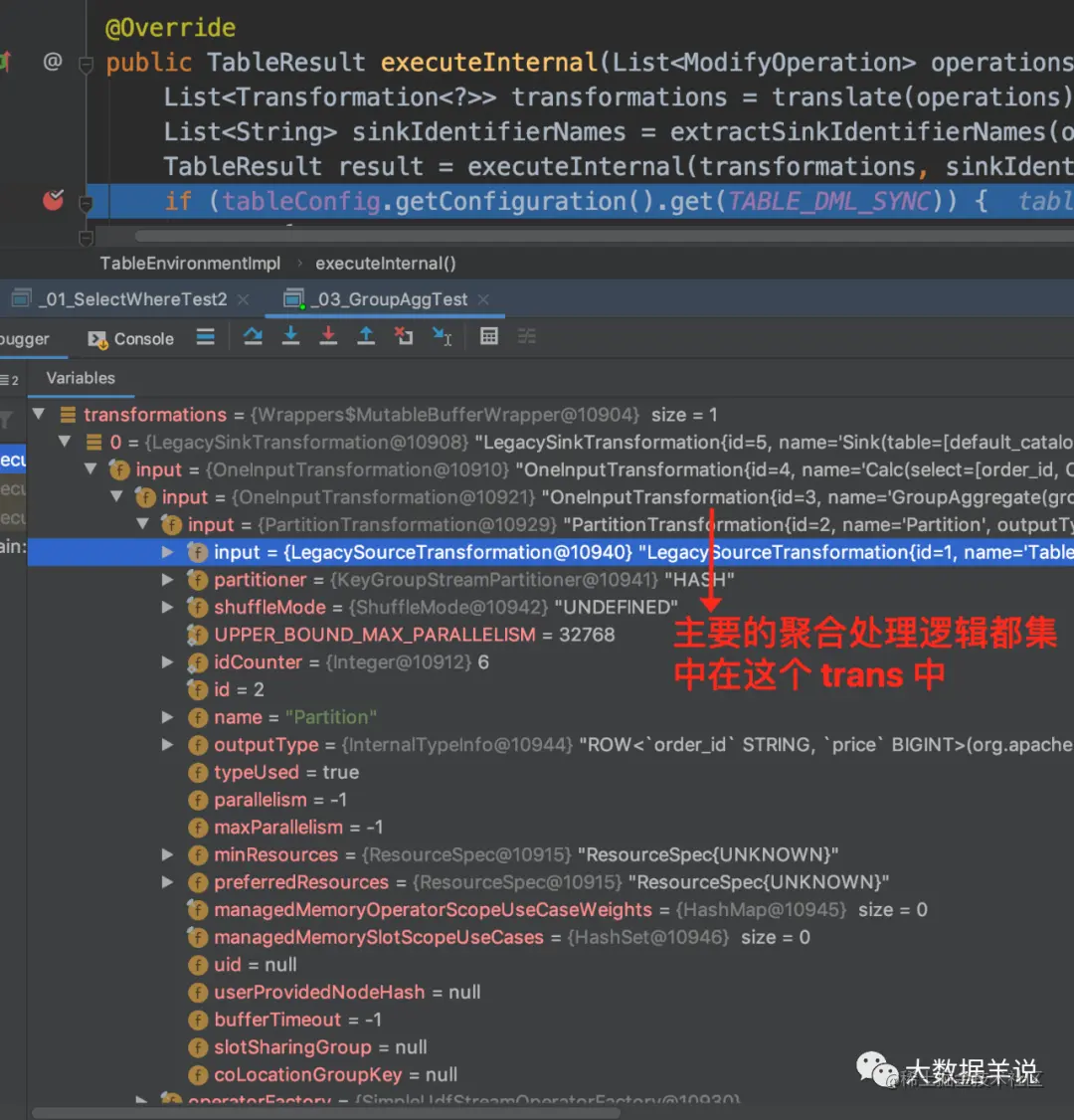
Task: Select the maxParallelism = -1 row
Action: click(x=550, y=828)
